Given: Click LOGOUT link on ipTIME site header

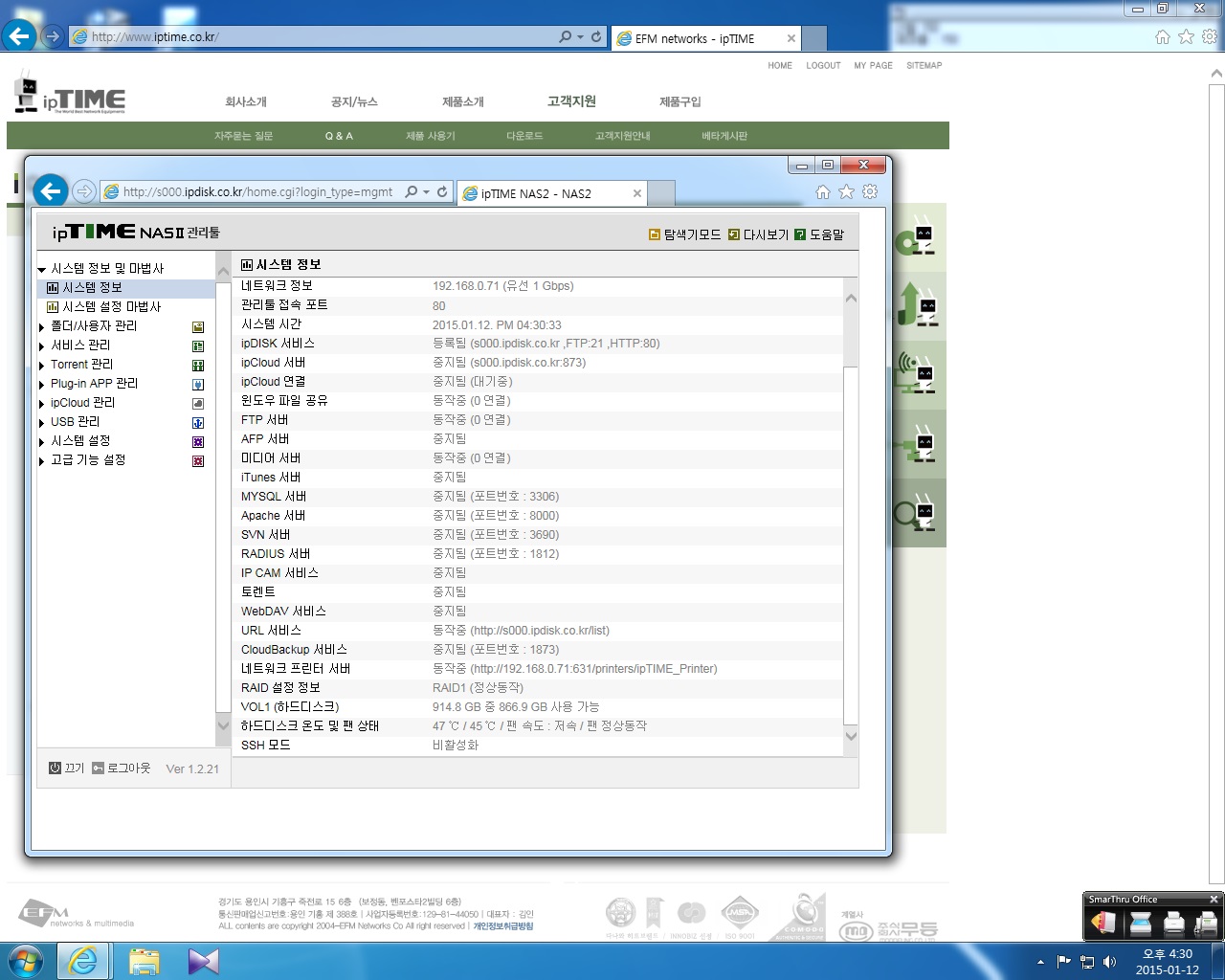Looking at the screenshot, I should (x=823, y=66).
